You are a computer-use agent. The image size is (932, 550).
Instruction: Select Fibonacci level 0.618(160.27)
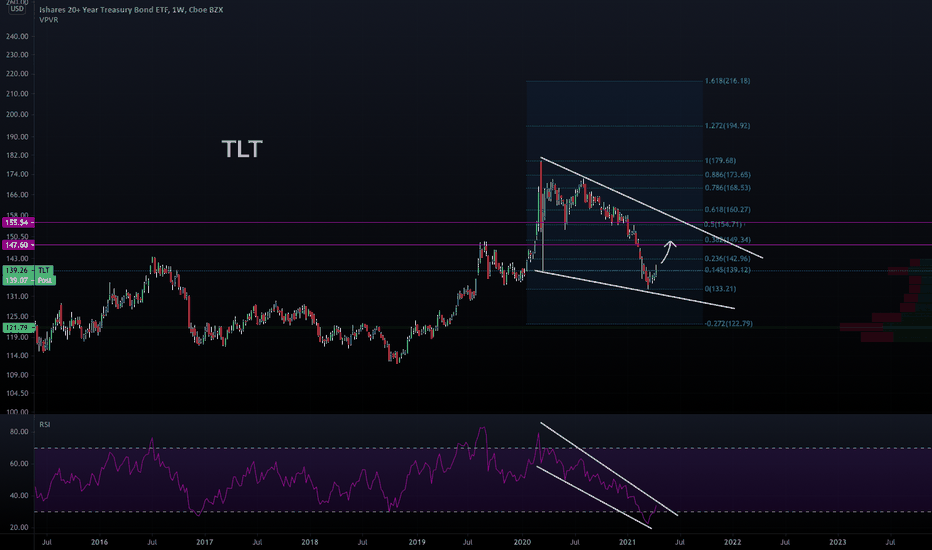click(727, 209)
